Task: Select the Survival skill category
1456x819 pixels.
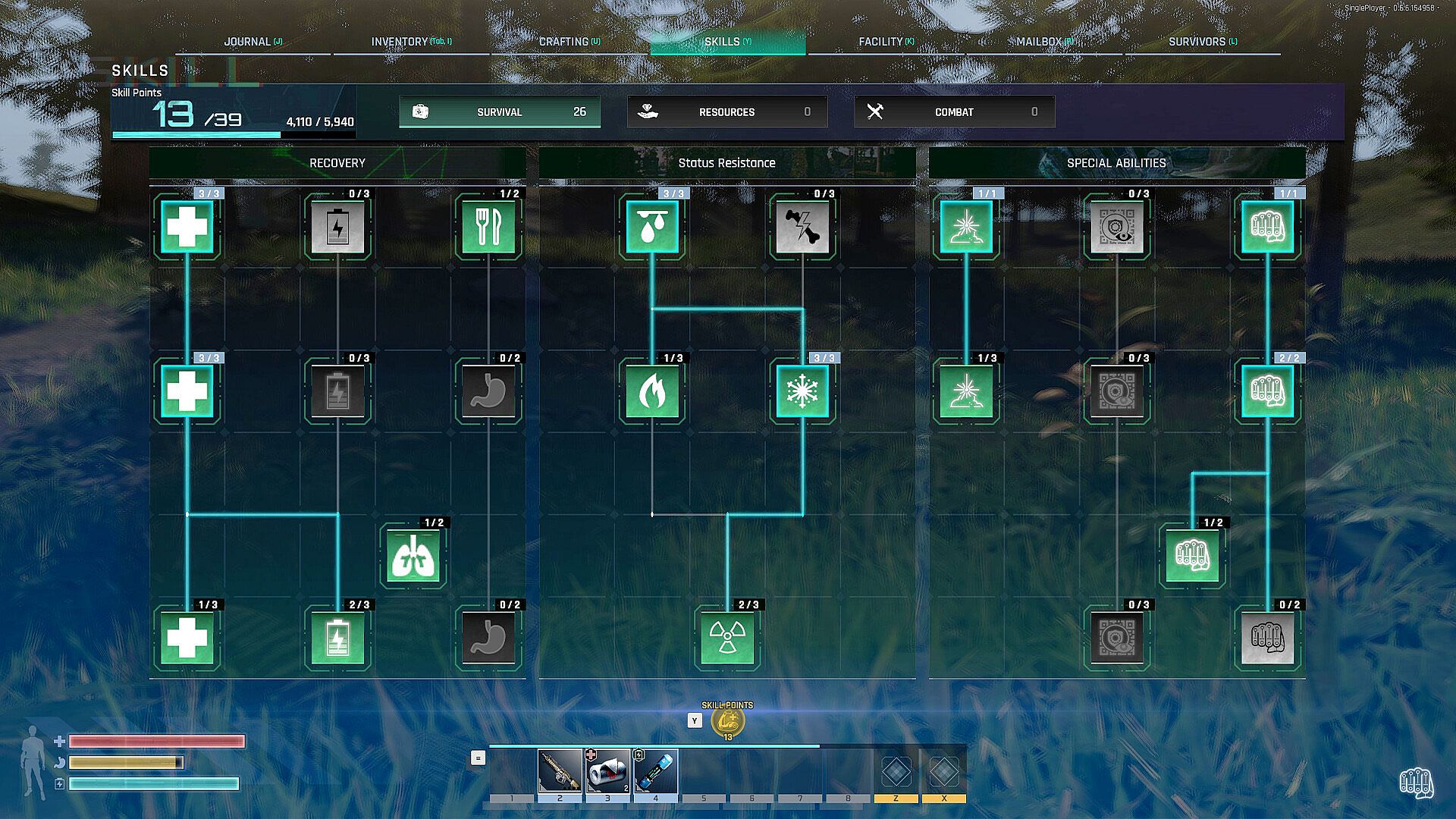Action: click(499, 112)
